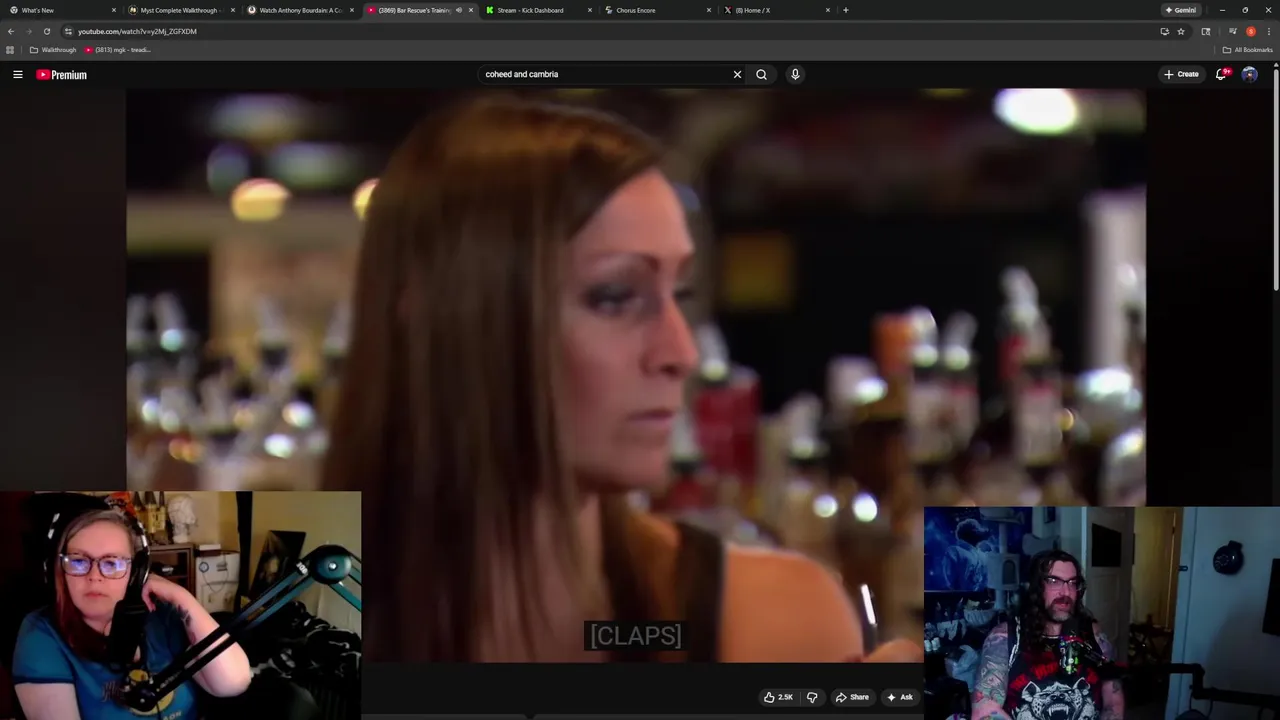Bookmark this page with star icon

pyautogui.click(x=1181, y=31)
